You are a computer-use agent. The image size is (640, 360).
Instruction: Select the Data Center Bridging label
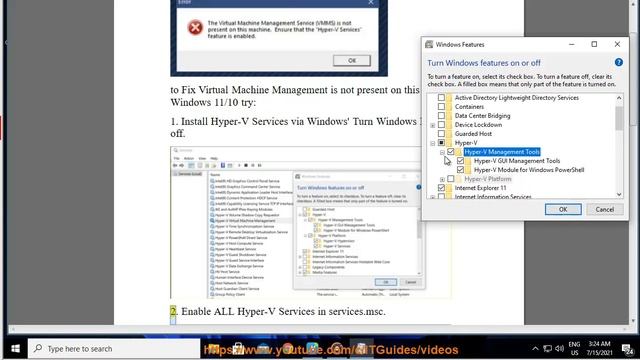coord(482,116)
